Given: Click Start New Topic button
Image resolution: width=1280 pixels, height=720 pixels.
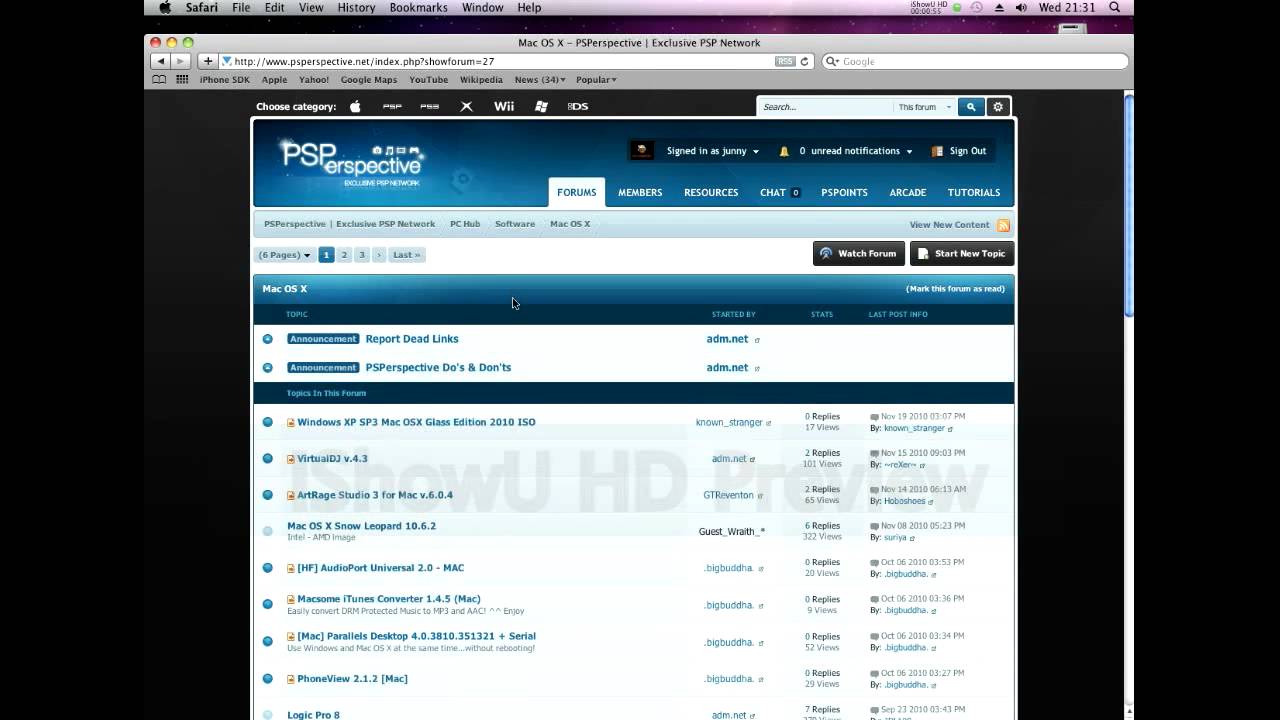Looking at the screenshot, I should pos(962,254).
